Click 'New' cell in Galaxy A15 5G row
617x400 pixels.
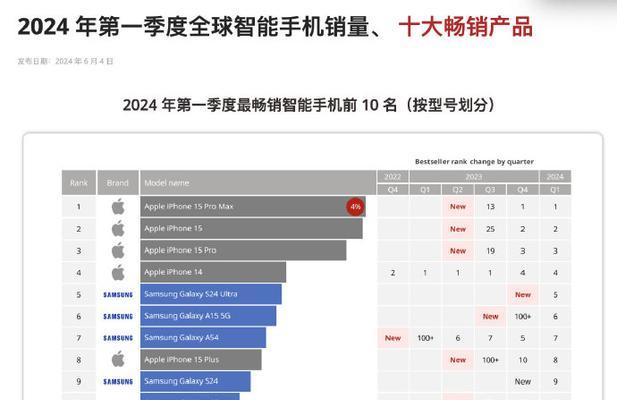pyautogui.click(x=490, y=316)
